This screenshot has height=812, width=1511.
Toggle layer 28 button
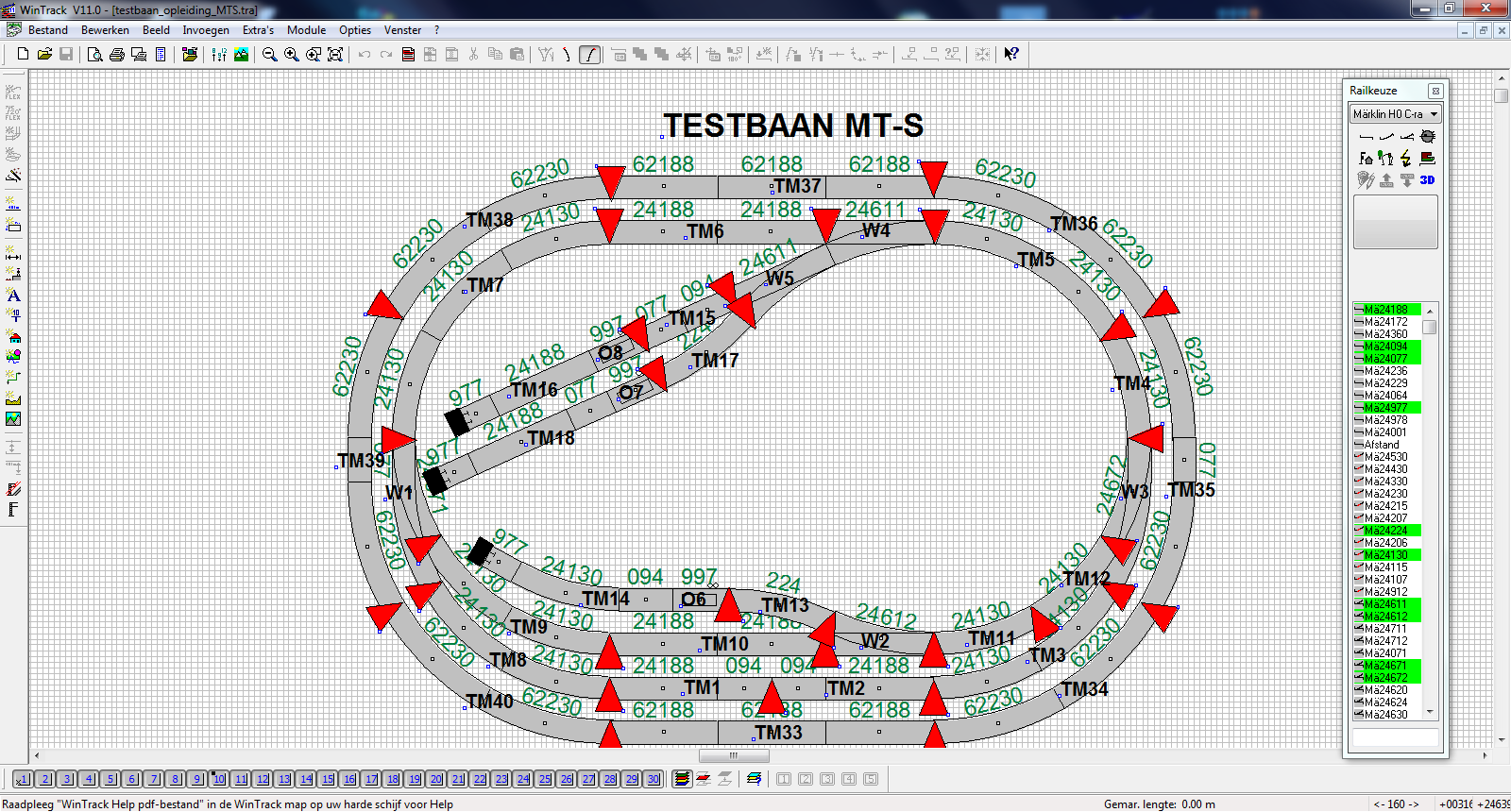(x=610, y=779)
